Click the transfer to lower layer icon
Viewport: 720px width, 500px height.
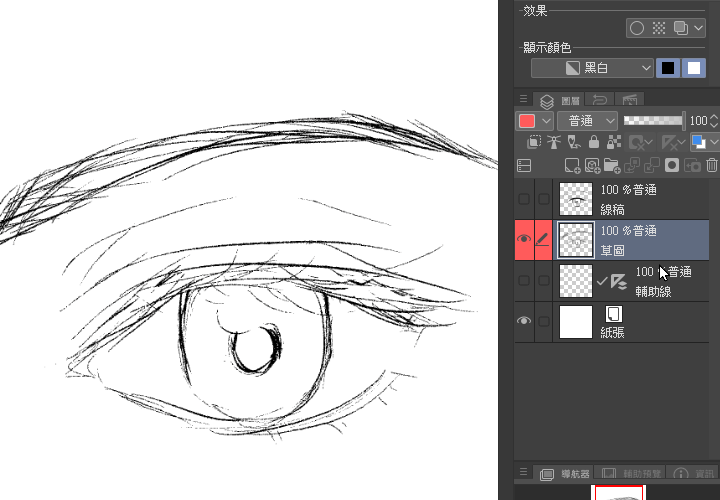632,165
